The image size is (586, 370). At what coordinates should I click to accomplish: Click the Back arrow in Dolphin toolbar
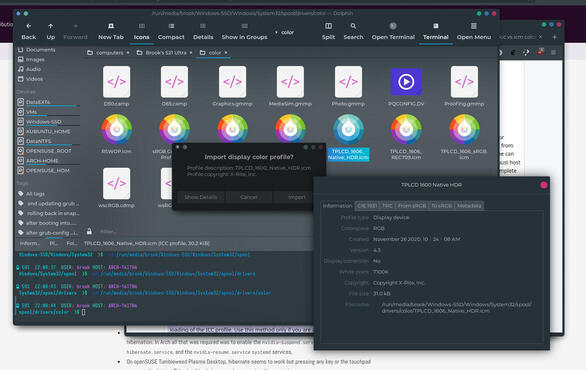pyautogui.click(x=28, y=26)
